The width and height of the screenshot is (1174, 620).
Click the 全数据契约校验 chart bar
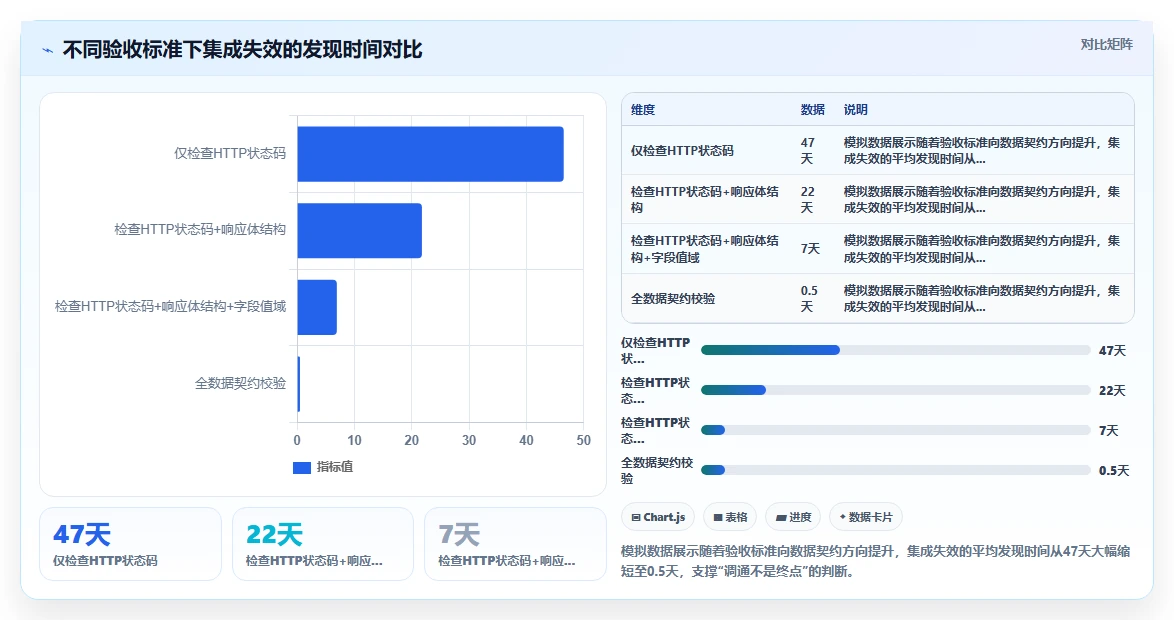[299, 384]
